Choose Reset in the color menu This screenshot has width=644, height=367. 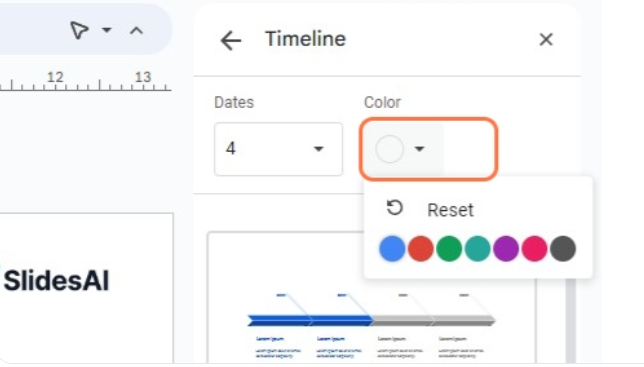coord(450,210)
